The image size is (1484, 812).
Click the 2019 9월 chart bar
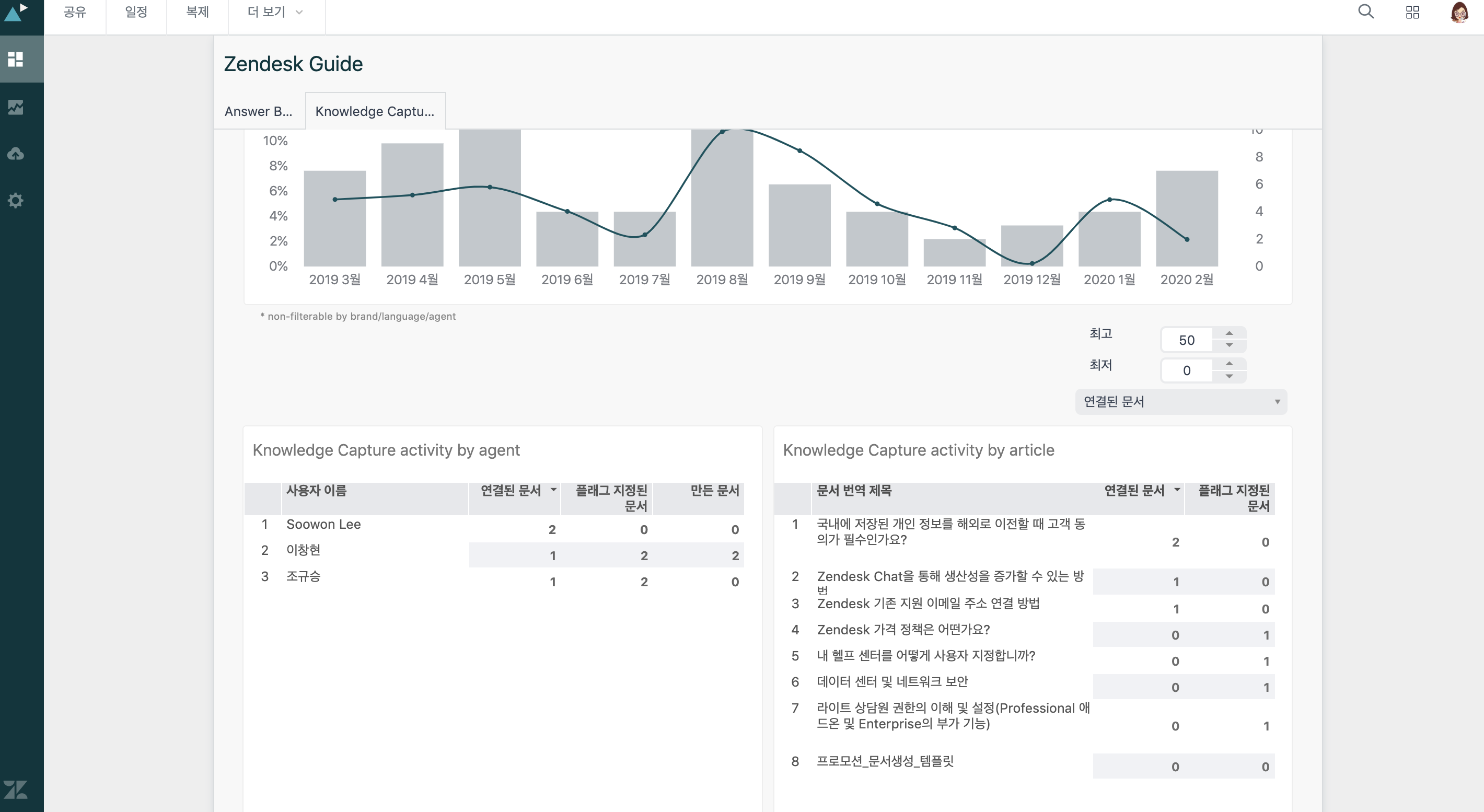(x=799, y=225)
